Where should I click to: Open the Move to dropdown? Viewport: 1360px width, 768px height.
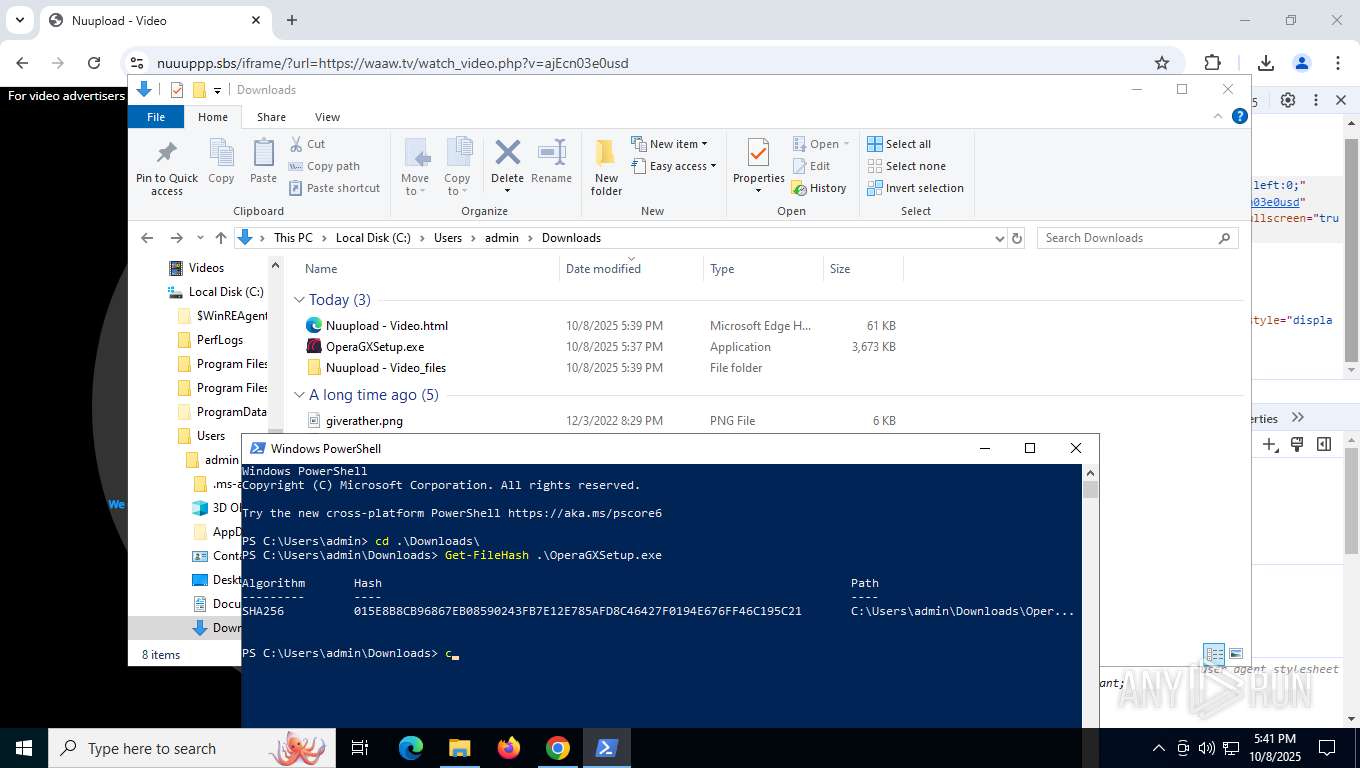click(415, 167)
